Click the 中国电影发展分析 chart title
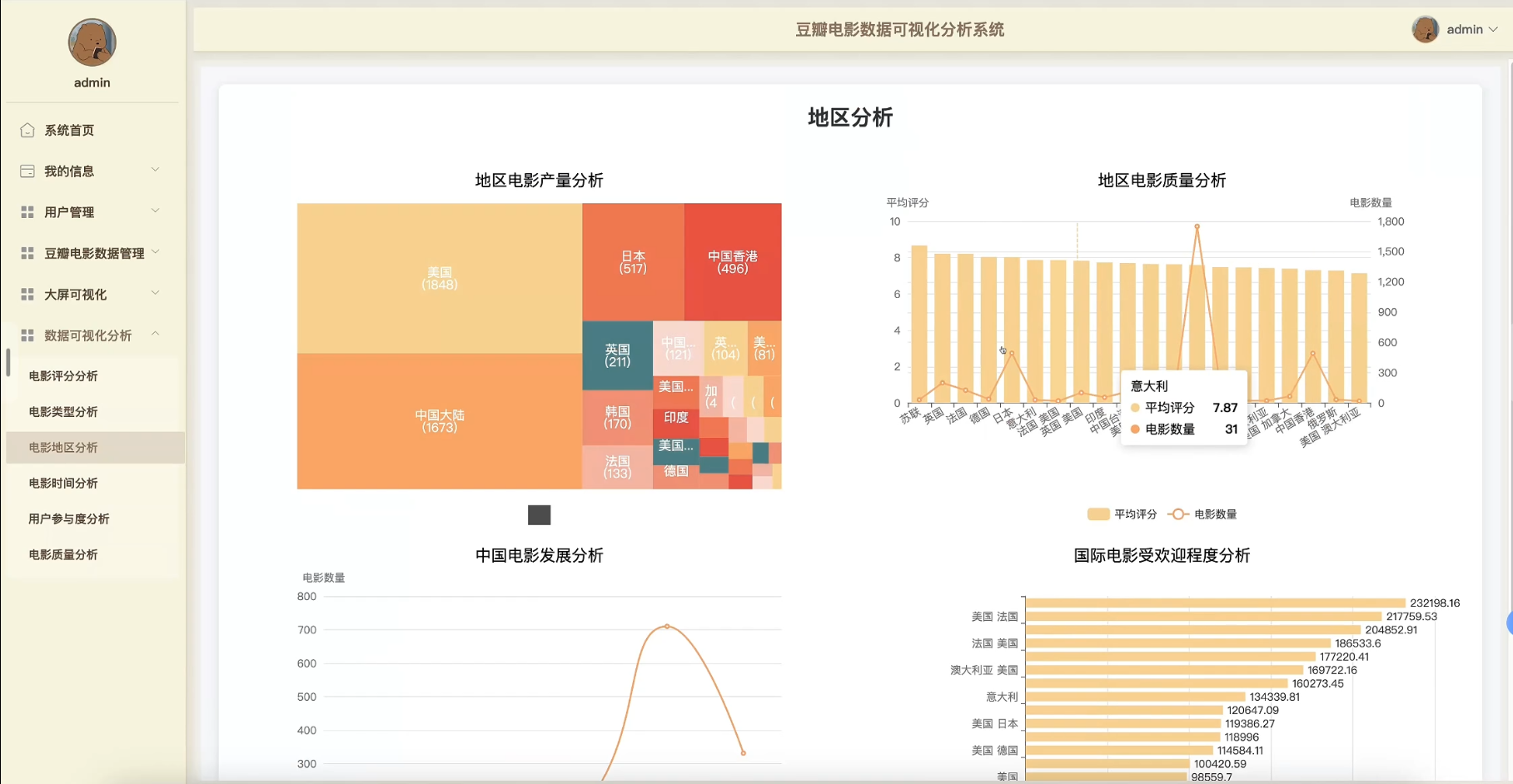Screen dimensions: 1513x784 tap(539, 556)
